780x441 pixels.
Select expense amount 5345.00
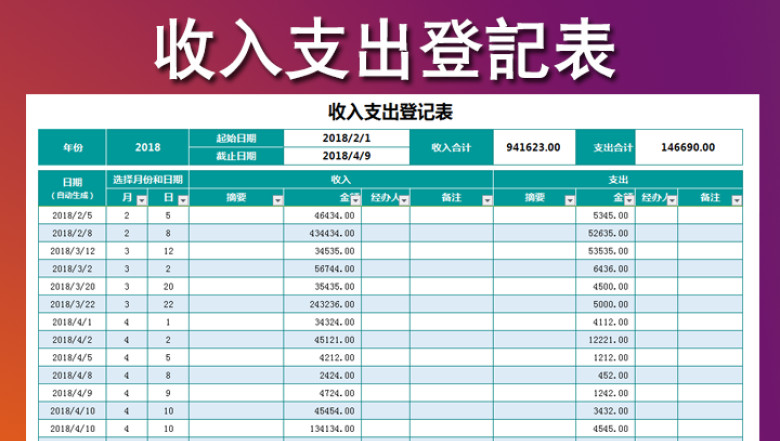605,215
